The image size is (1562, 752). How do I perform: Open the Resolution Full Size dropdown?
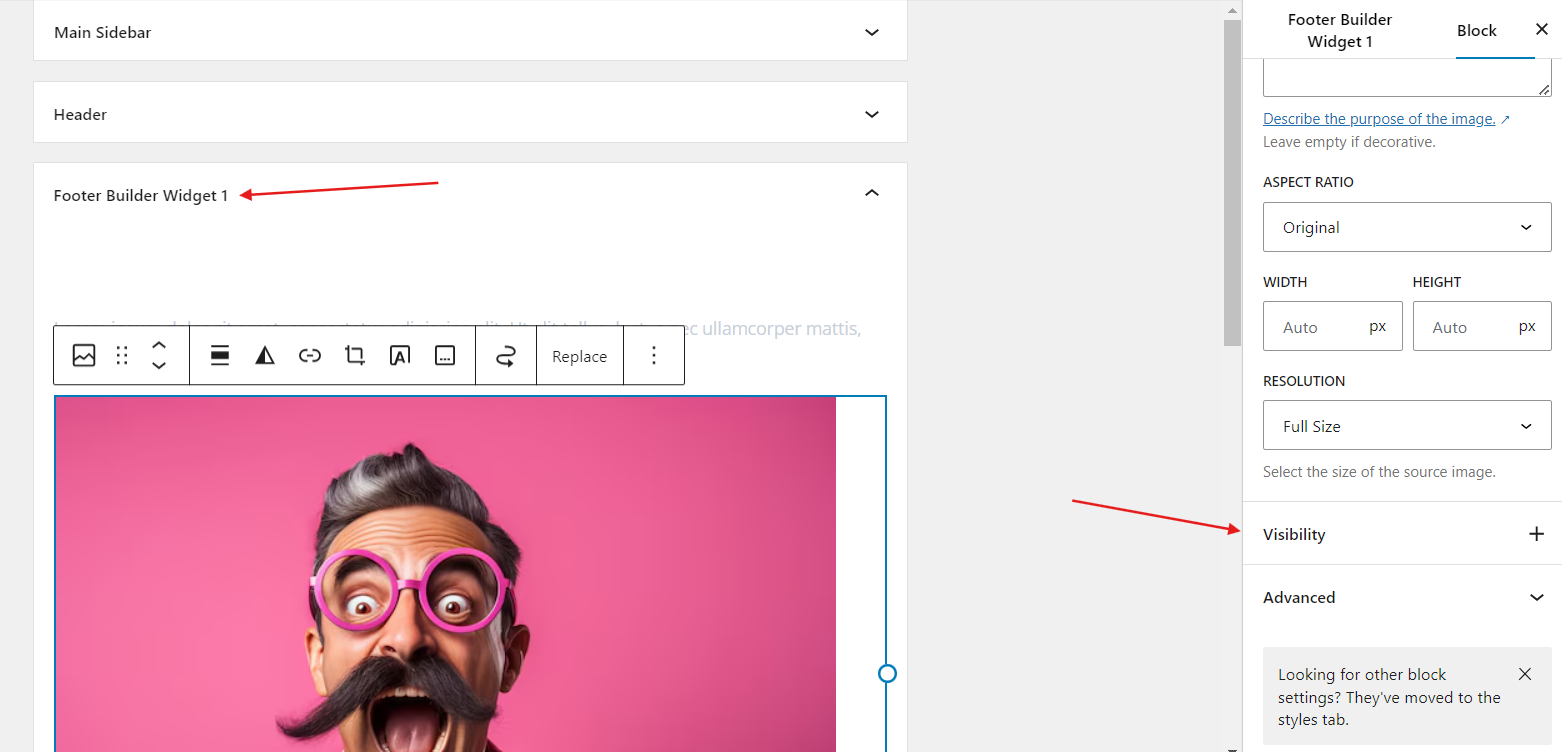tap(1406, 426)
